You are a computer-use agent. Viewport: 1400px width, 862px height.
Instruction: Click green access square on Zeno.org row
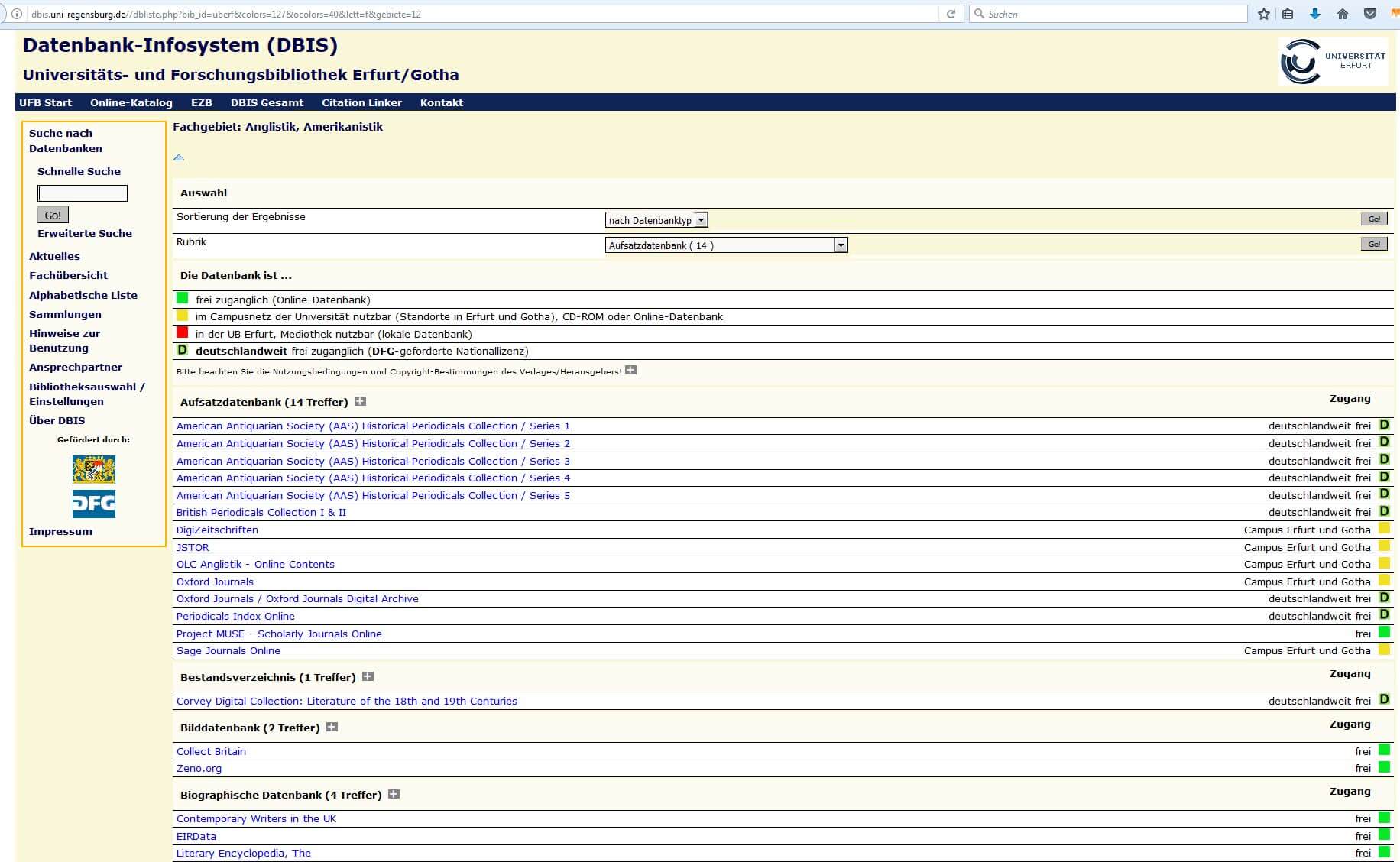[1384, 766]
